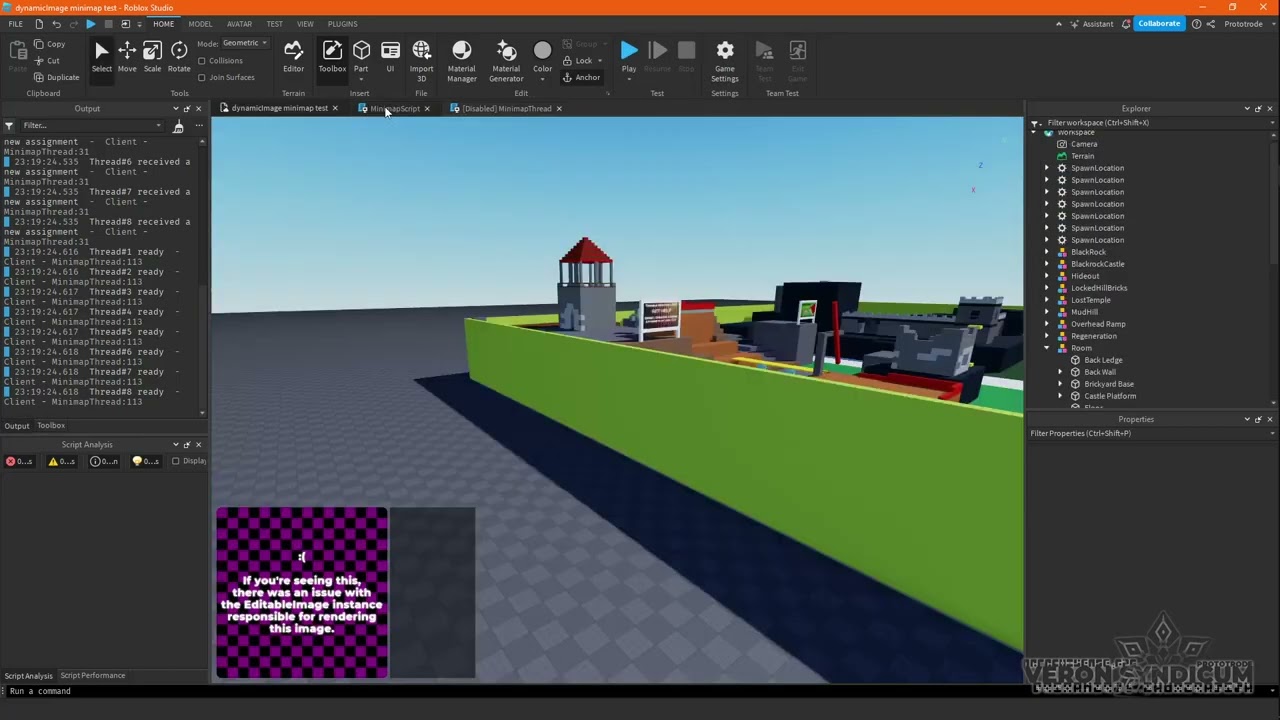The width and height of the screenshot is (1280, 720).
Task: Tick the Display checkbox in Script Analysis
Action: point(176,461)
